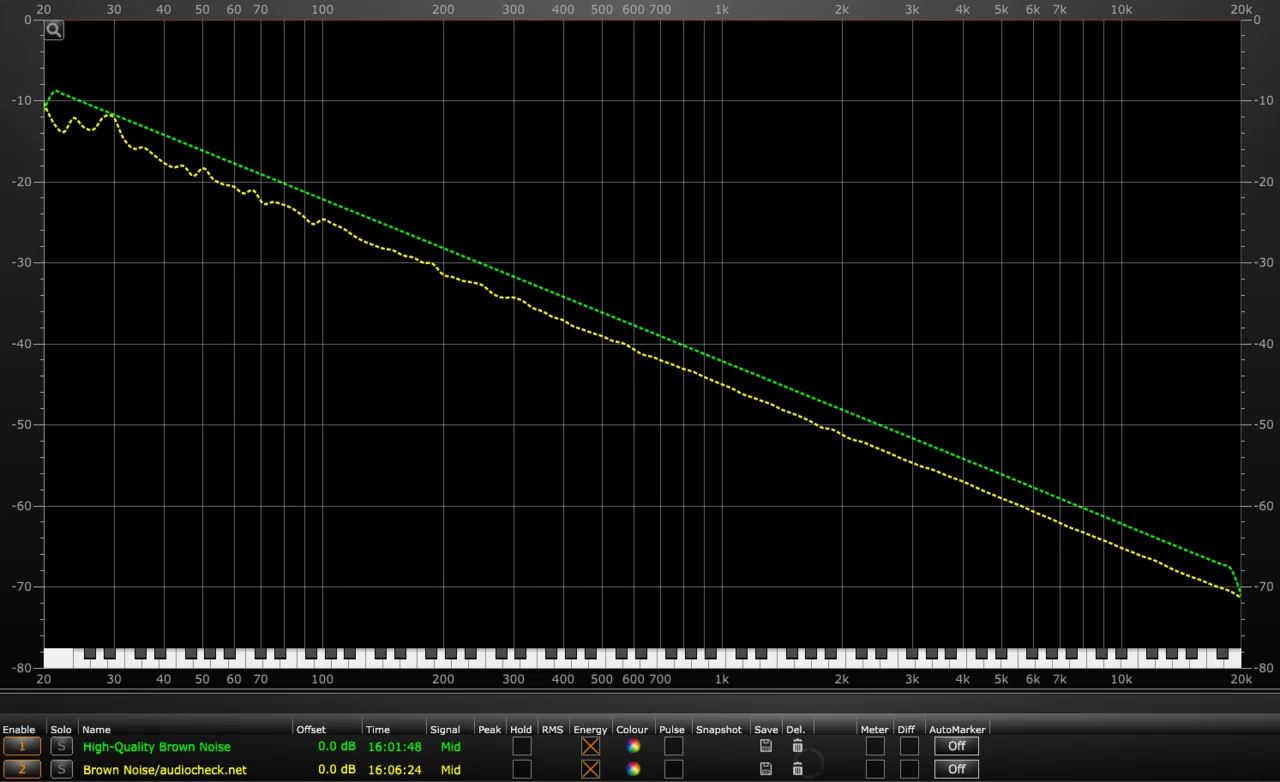Change Signal Mid setting for trace 1
Screen dimensions: 1280x782
point(451,746)
